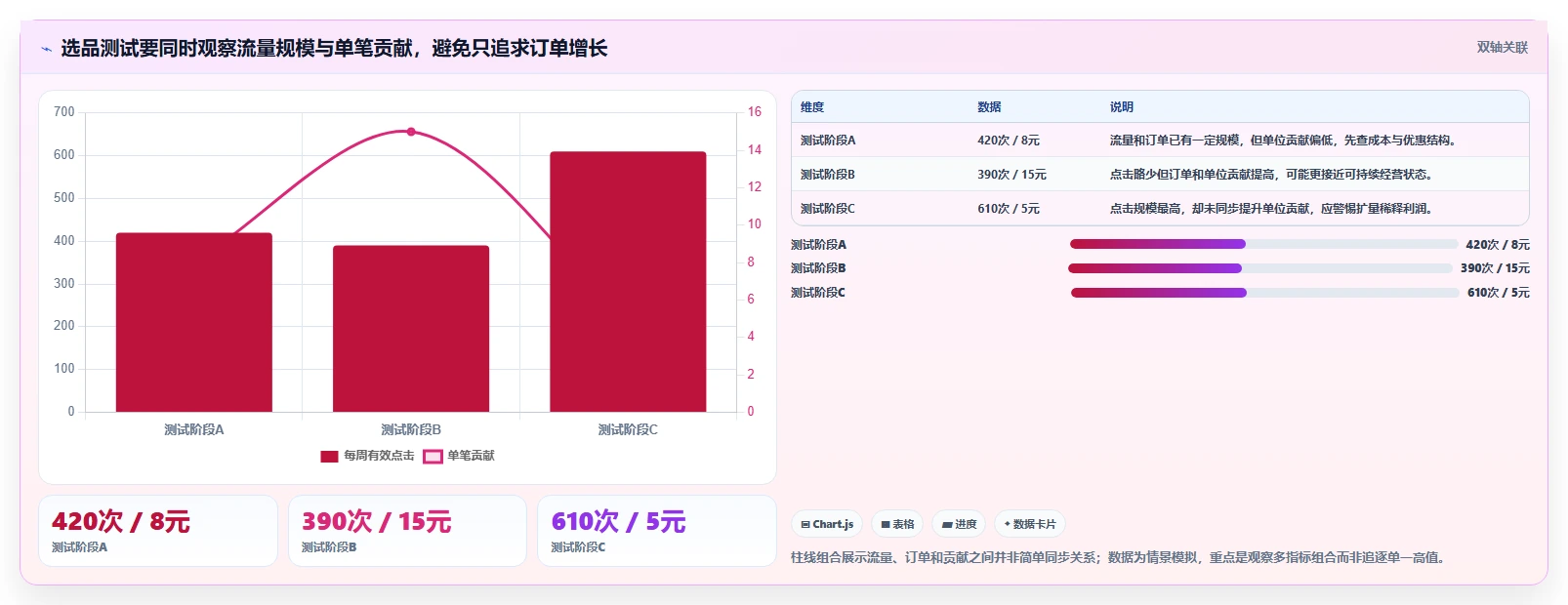Toggle the 单笔贡献 legend entry
This screenshot has height=605, width=1568.
click(x=459, y=456)
